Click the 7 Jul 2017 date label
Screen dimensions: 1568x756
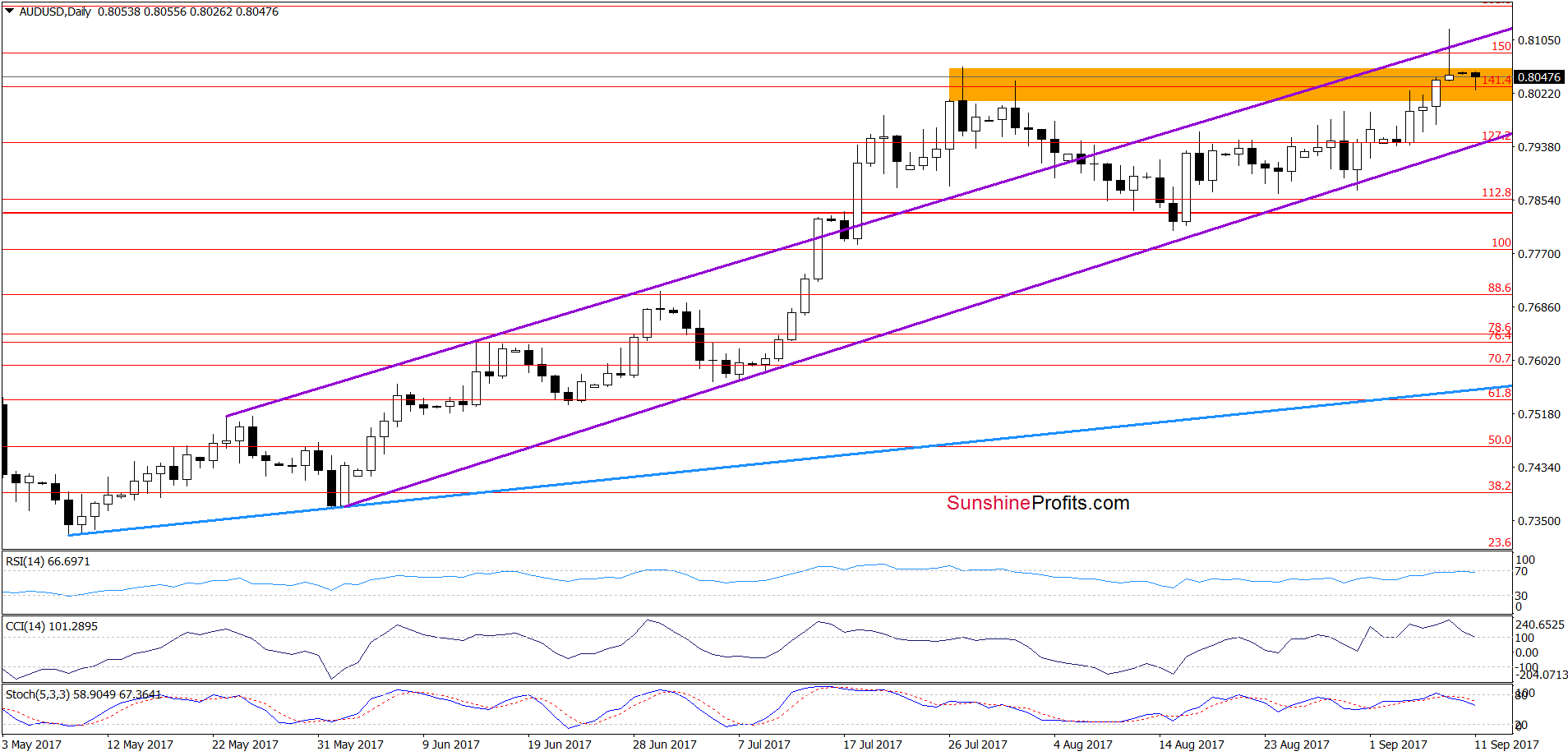pos(764,744)
